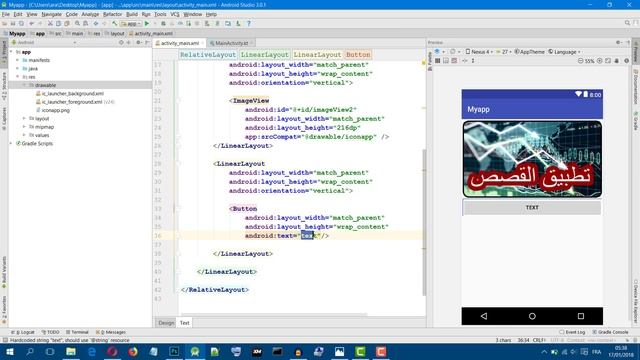This screenshot has height=360, width=640.
Task: Click the Cut scissors icon in toolbar
Action: tap(50, 24)
